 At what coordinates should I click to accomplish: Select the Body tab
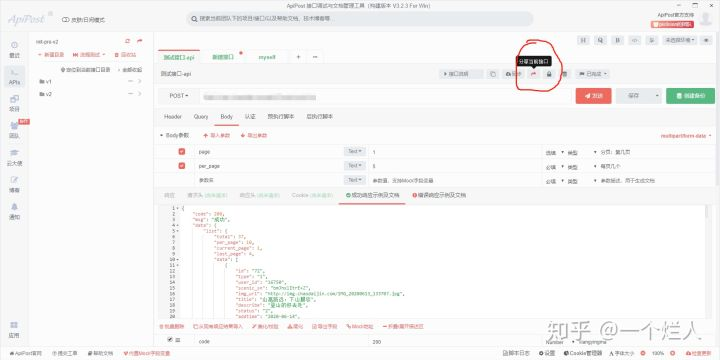coord(227,117)
